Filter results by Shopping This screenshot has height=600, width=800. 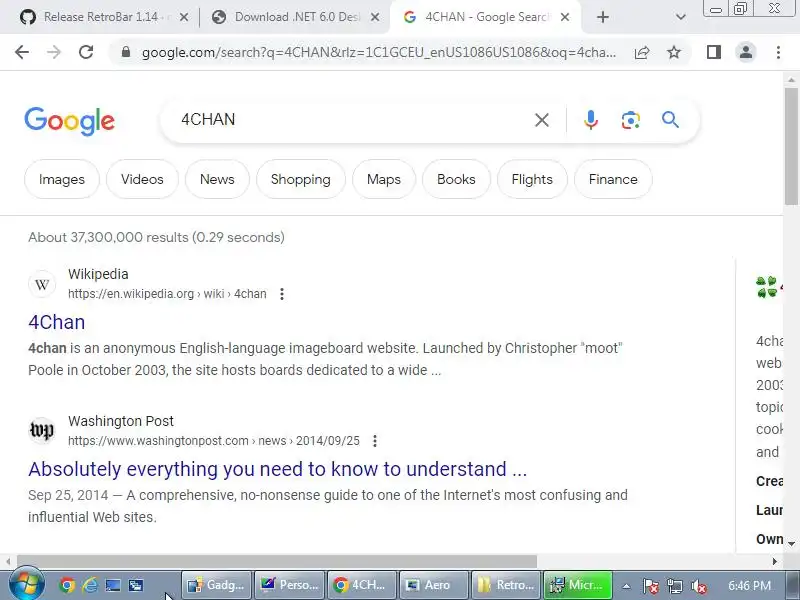point(301,179)
